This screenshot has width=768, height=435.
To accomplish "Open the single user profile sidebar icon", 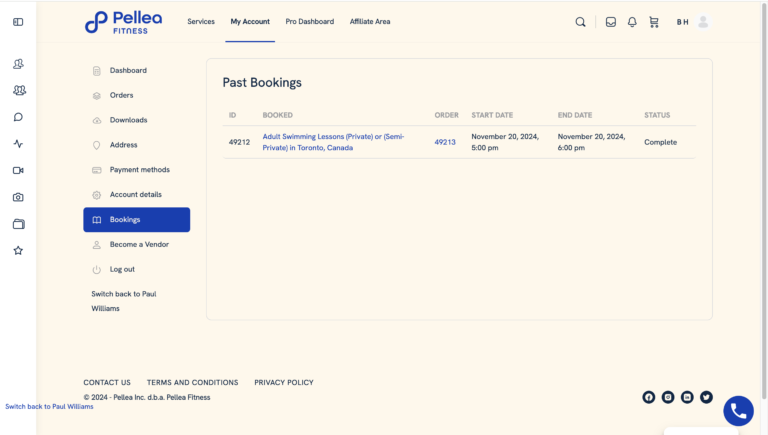I will click(x=18, y=64).
